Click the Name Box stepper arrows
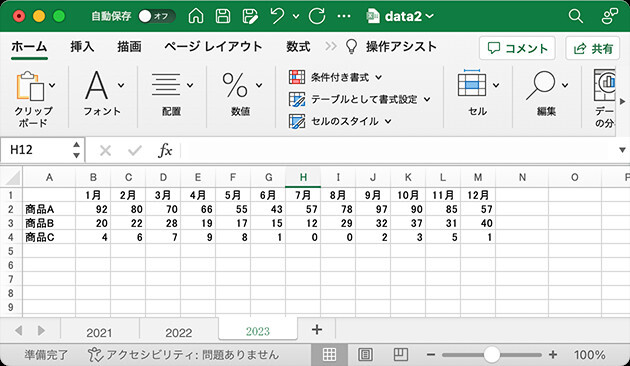 point(76,150)
